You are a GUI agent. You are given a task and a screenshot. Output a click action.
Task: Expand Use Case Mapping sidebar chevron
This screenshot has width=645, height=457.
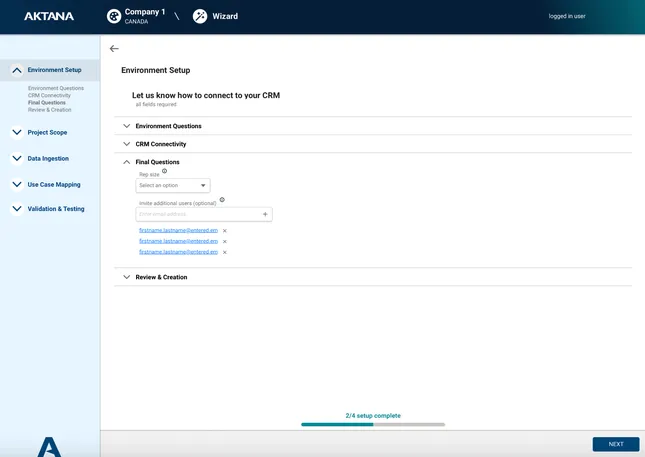click(17, 185)
